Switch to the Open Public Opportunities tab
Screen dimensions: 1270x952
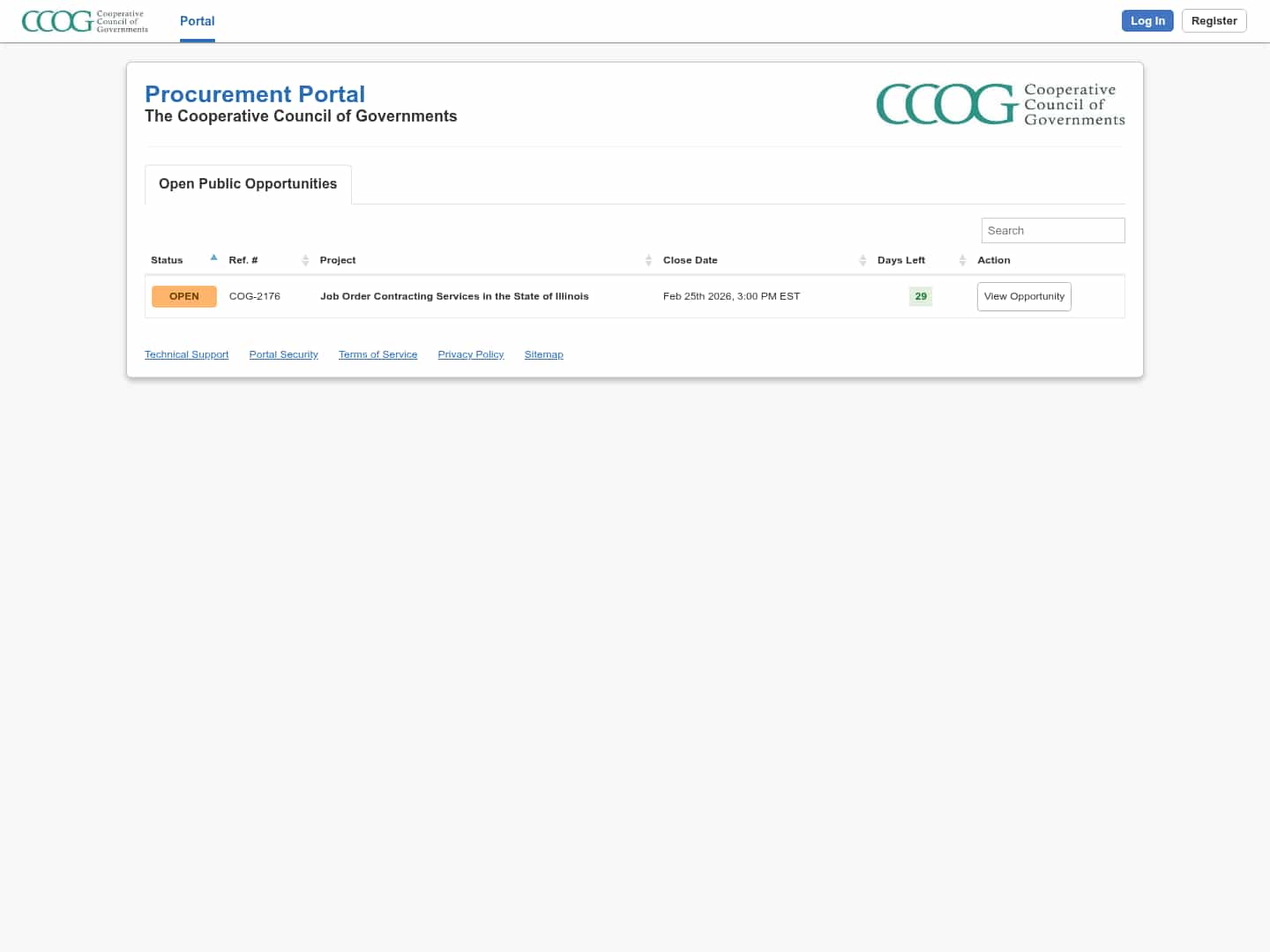click(x=248, y=184)
